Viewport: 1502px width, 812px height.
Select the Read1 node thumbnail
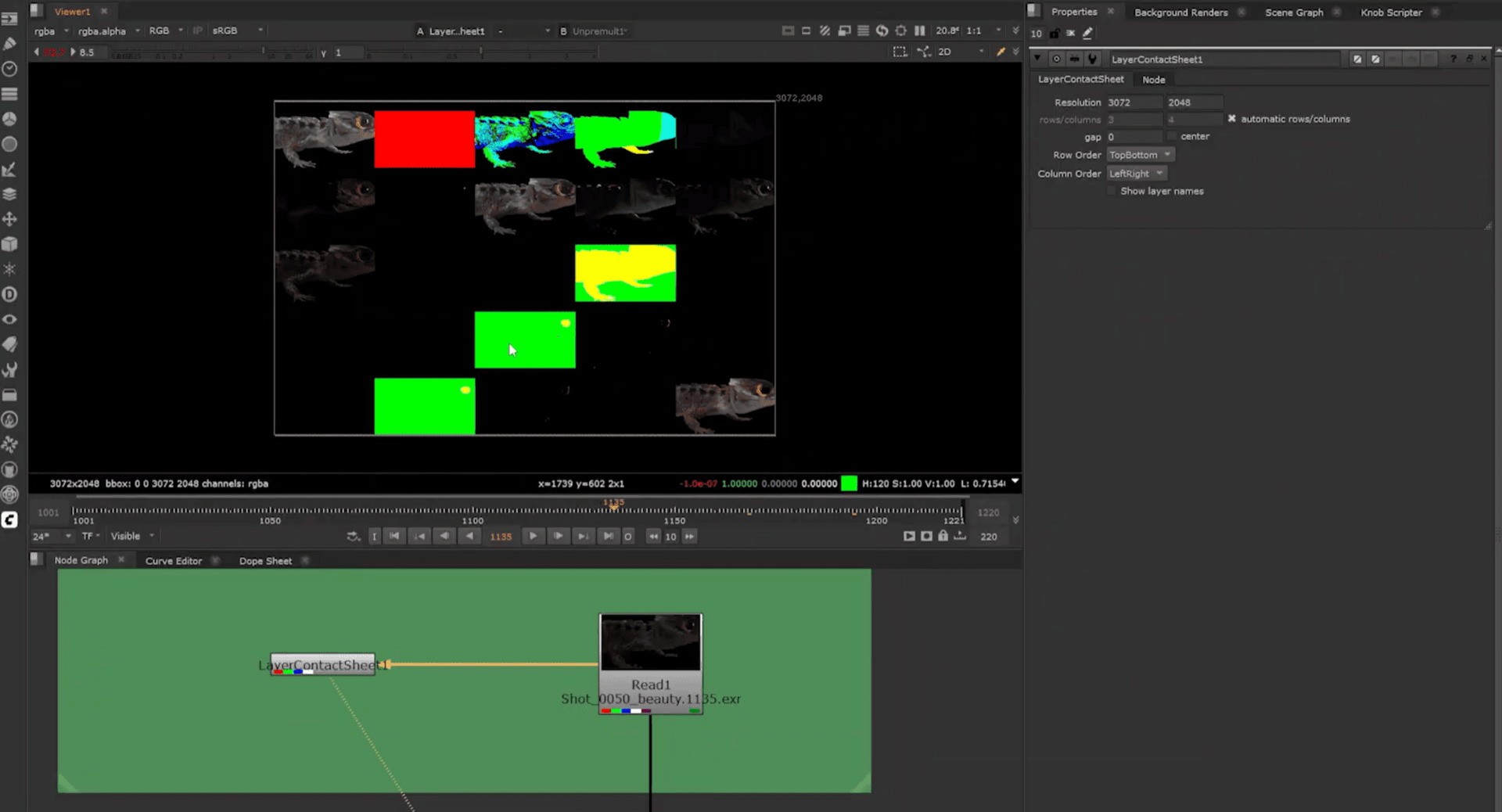[650, 642]
